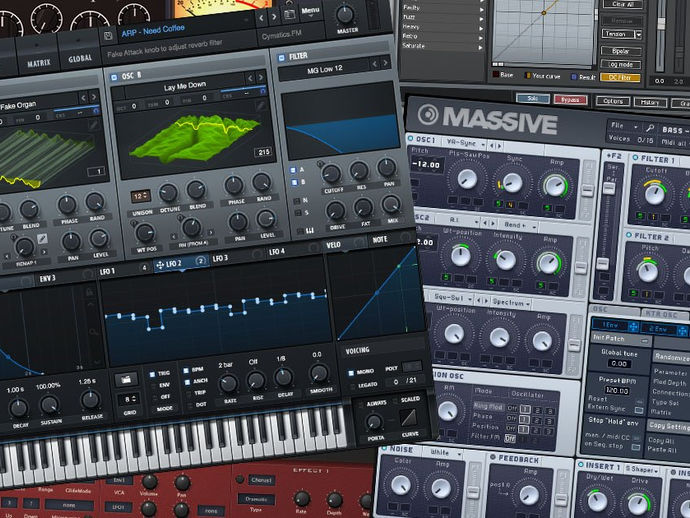The height and width of the screenshot is (518, 690).
Task: Click the Serum portamento CURVE shape display
Action: (409, 418)
